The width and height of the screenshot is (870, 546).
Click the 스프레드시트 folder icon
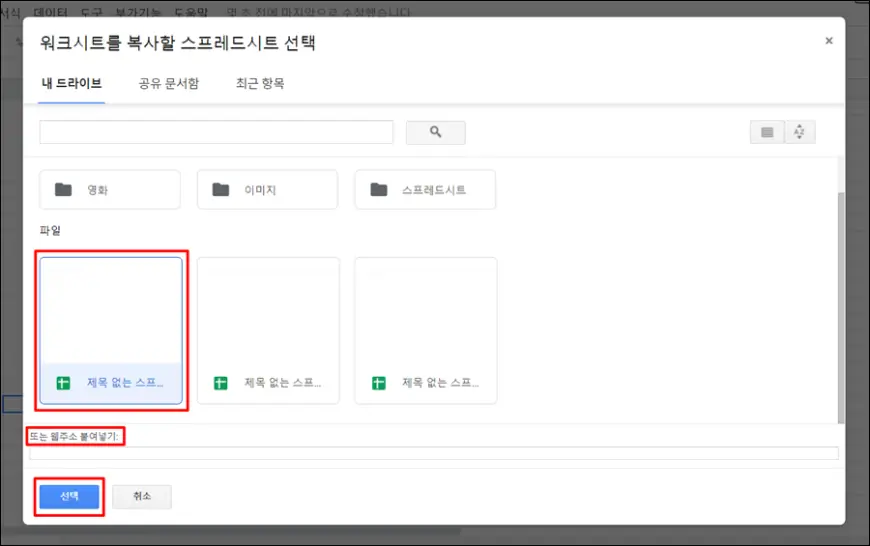click(379, 189)
